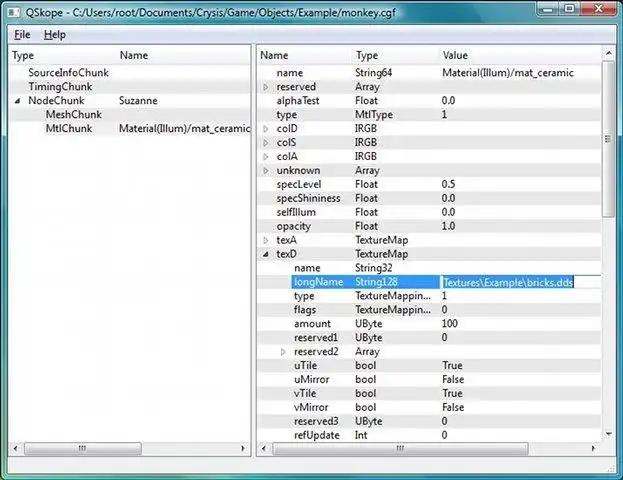This screenshot has height=480, width=623.
Task: Expand the texA TextureMap row
Action: (x=266, y=240)
